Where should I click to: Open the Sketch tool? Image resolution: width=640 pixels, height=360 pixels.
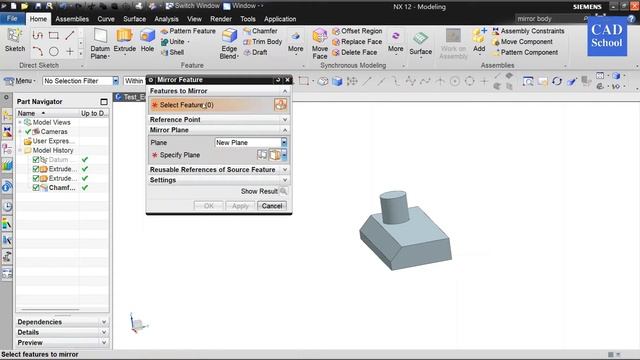click(15, 40)
